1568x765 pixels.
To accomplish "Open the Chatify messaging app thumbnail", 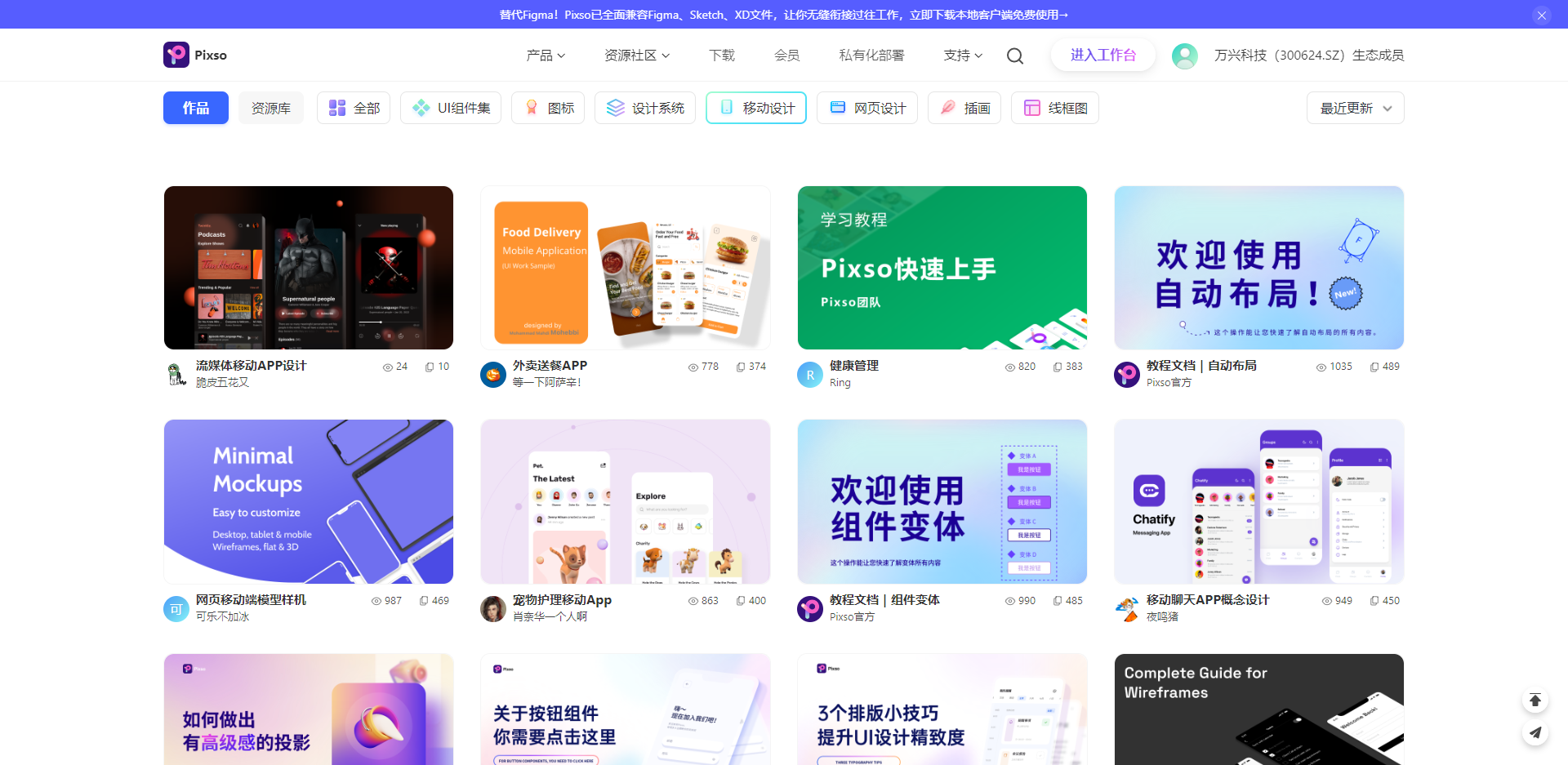I will [1259, 501].
